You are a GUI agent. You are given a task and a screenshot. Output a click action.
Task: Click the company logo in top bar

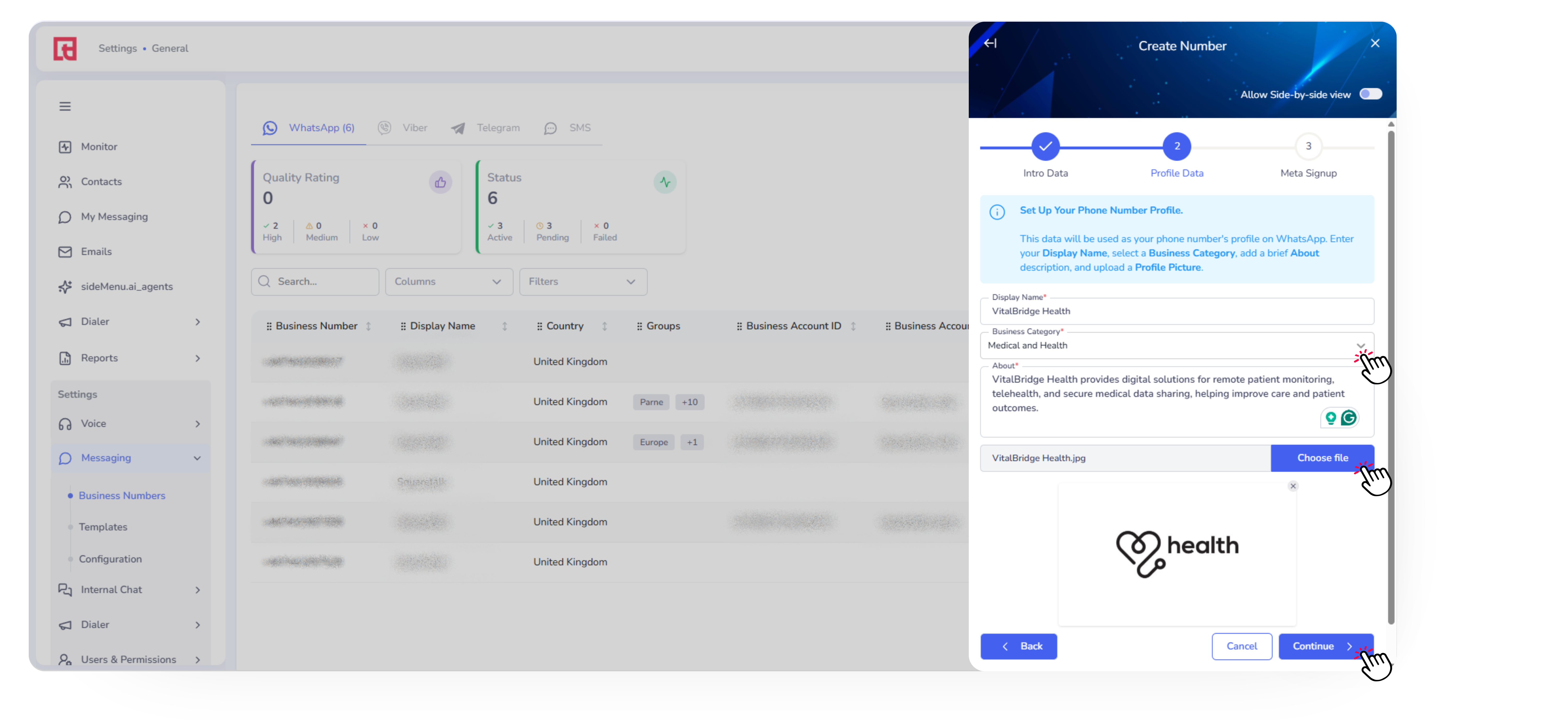coord(65,49)
